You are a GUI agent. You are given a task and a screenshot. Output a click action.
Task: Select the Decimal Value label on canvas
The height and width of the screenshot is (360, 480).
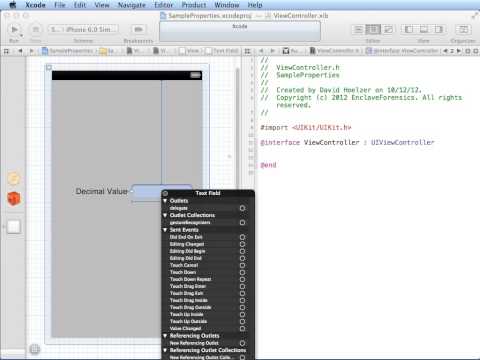(102, 191)
